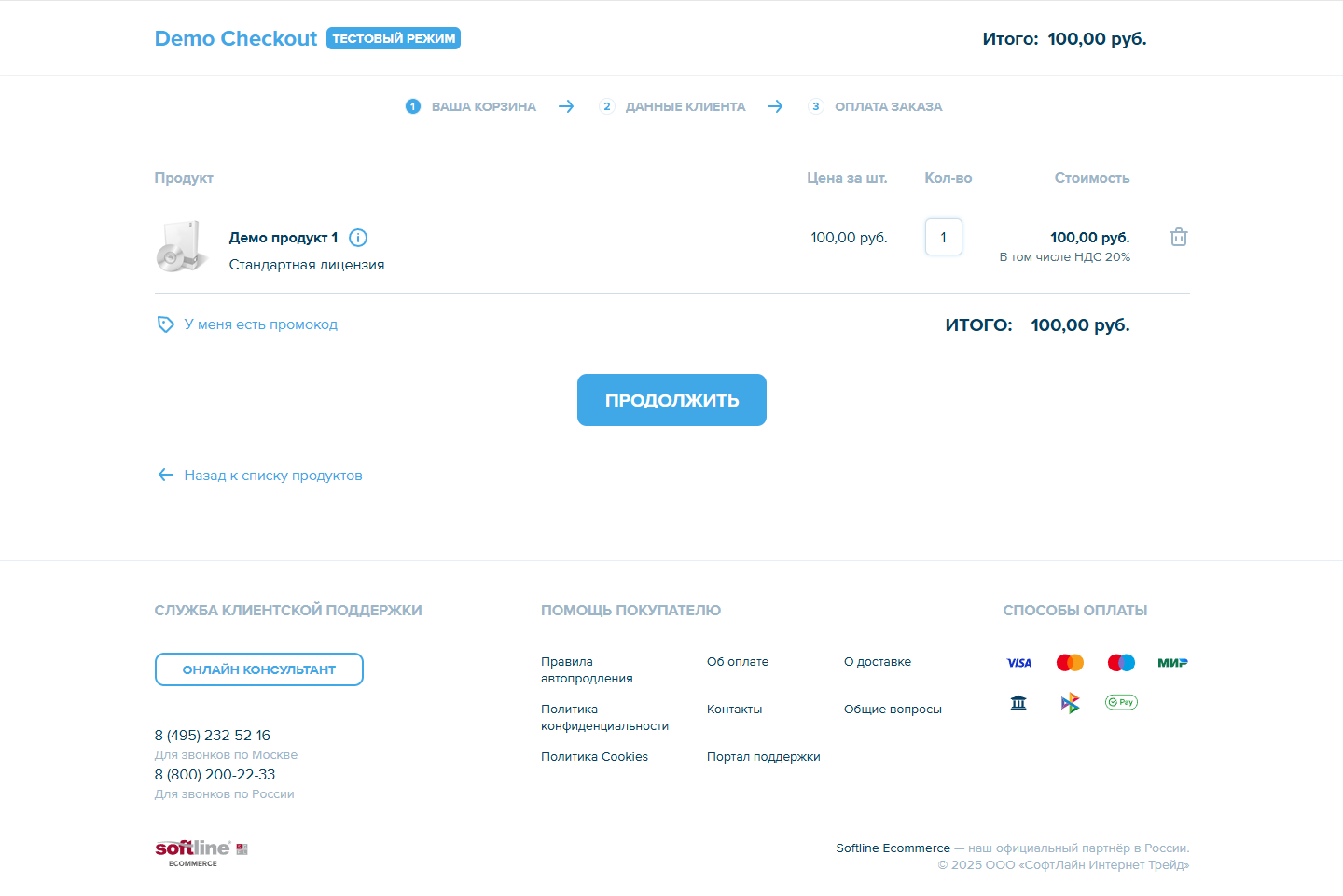1343x896 pixels.
Task: Click the Maestro payment logo
Action: coord(1121,663)
